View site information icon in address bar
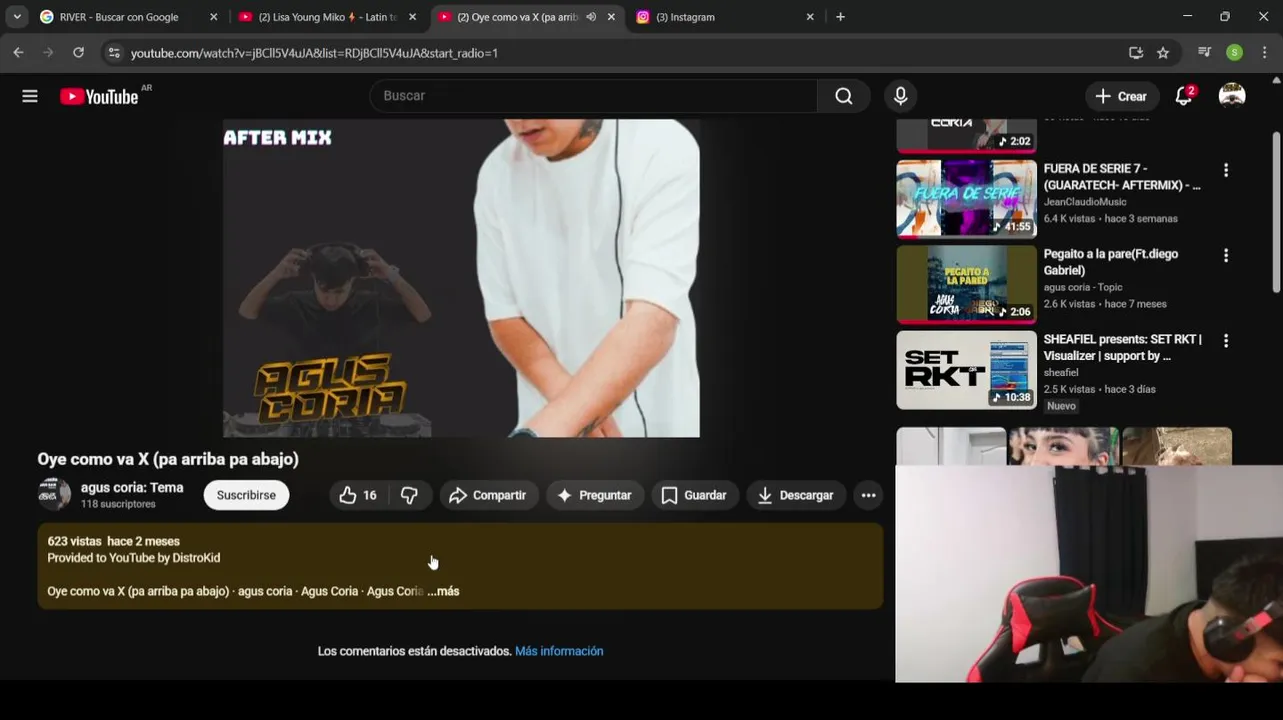Screen dimensions: 1283x720 (x=114, y=53)
